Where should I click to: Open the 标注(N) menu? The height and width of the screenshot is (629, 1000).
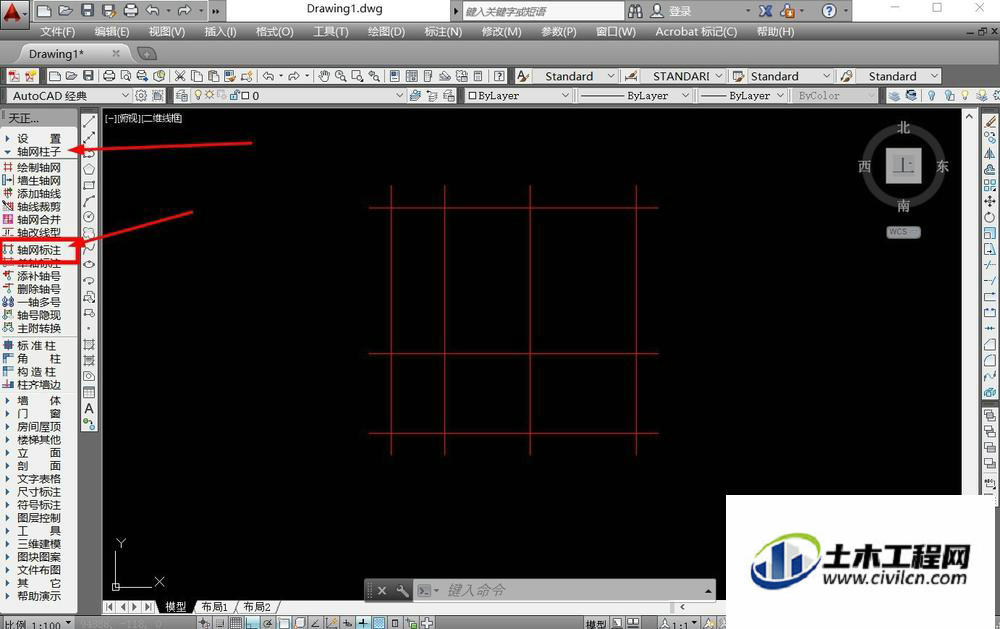coord(443,31)
